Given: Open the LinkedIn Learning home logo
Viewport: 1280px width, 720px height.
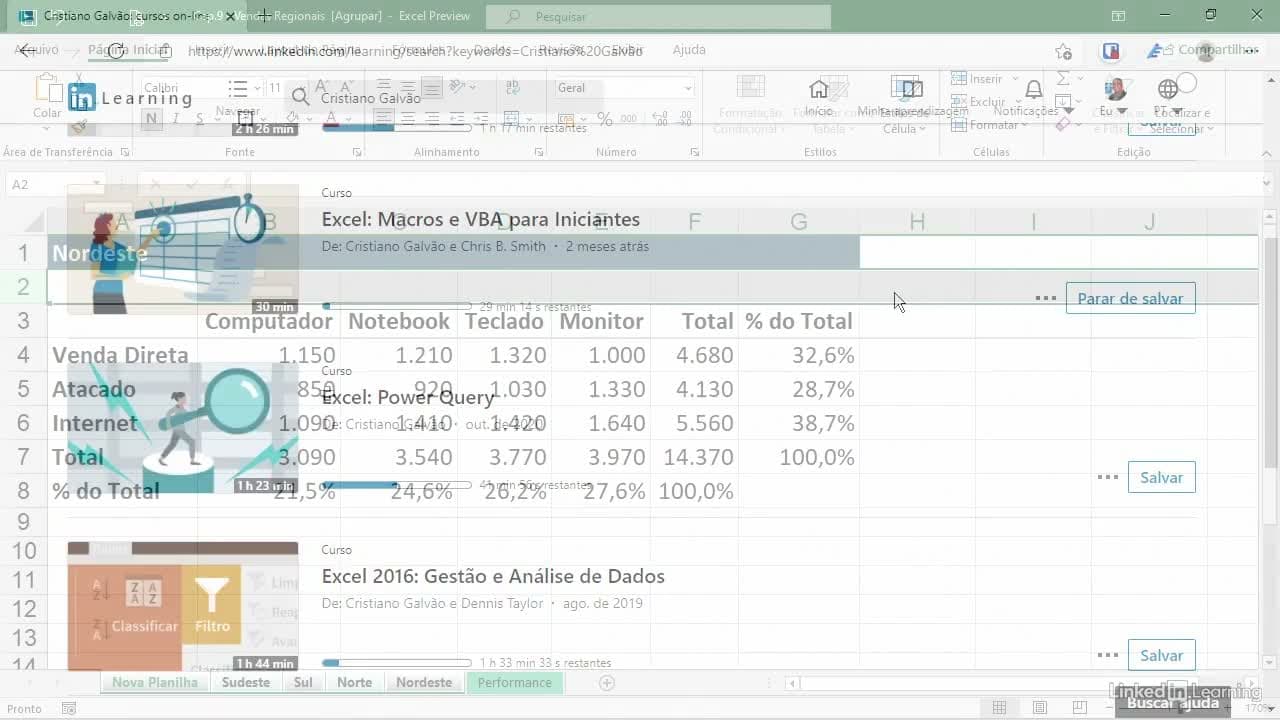Looking at the screenshot, I should click(x=130, y=97).
